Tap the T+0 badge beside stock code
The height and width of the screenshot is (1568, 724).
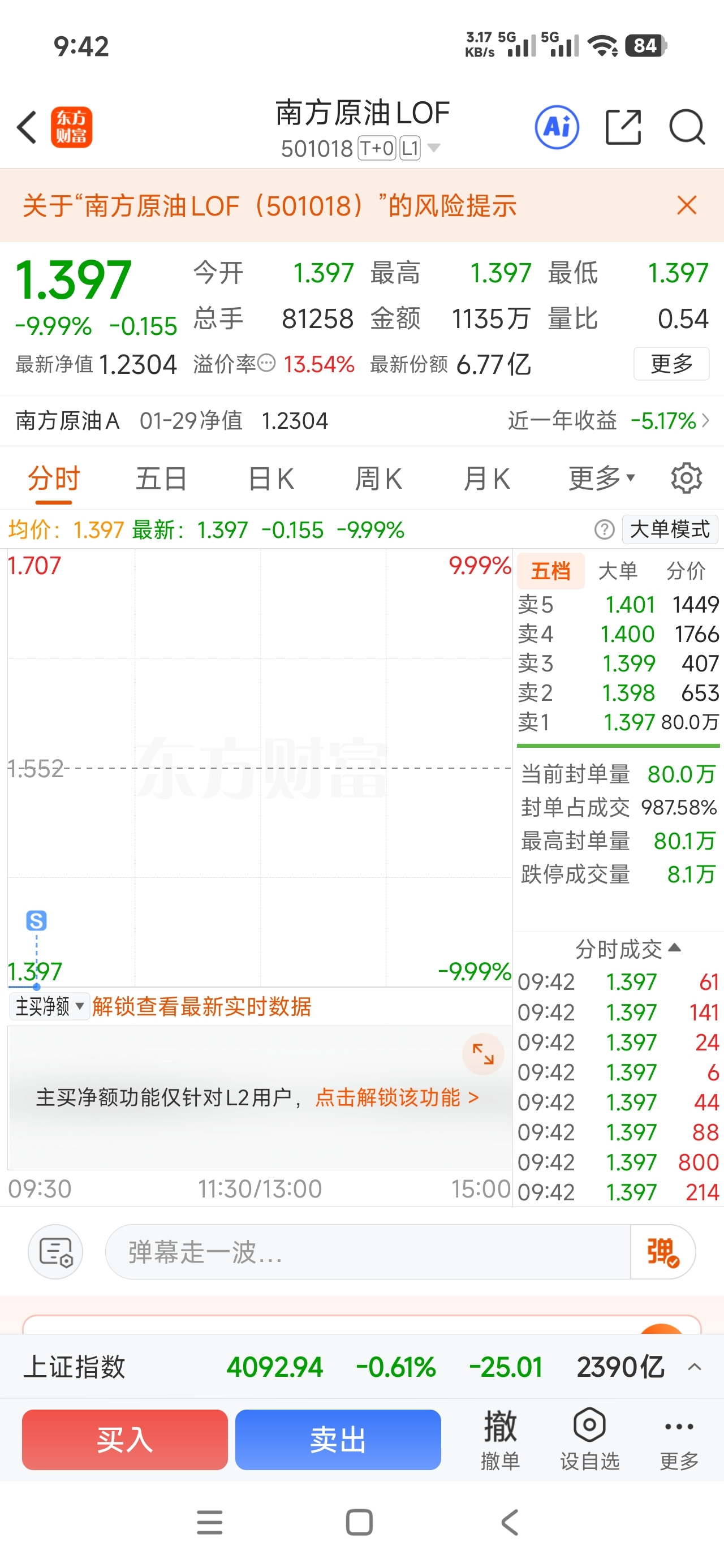(377, 148)
